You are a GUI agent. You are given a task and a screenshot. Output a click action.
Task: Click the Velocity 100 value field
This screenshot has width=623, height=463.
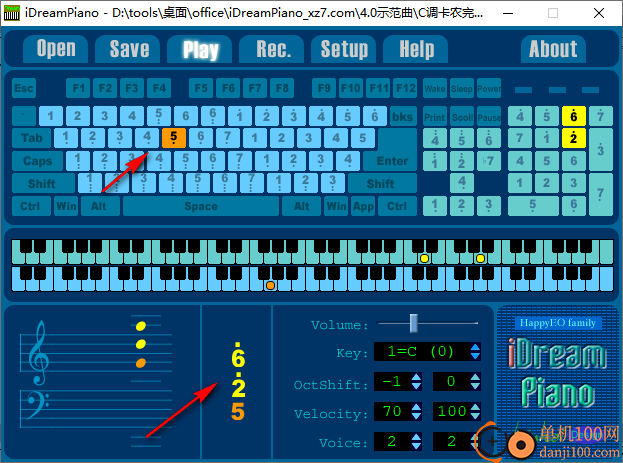[x=451, y=411]
